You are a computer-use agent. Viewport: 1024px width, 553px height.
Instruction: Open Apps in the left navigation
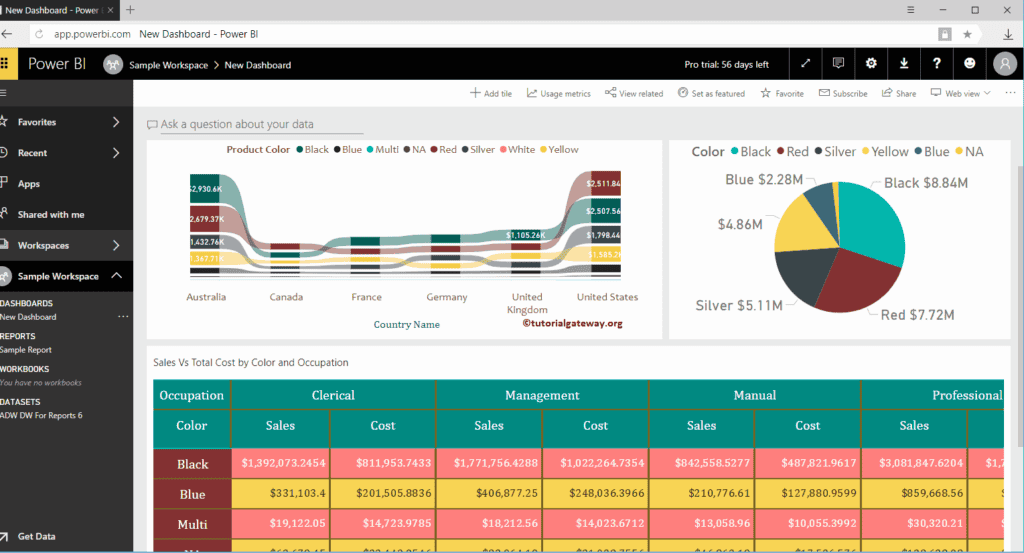pos(29,184)
